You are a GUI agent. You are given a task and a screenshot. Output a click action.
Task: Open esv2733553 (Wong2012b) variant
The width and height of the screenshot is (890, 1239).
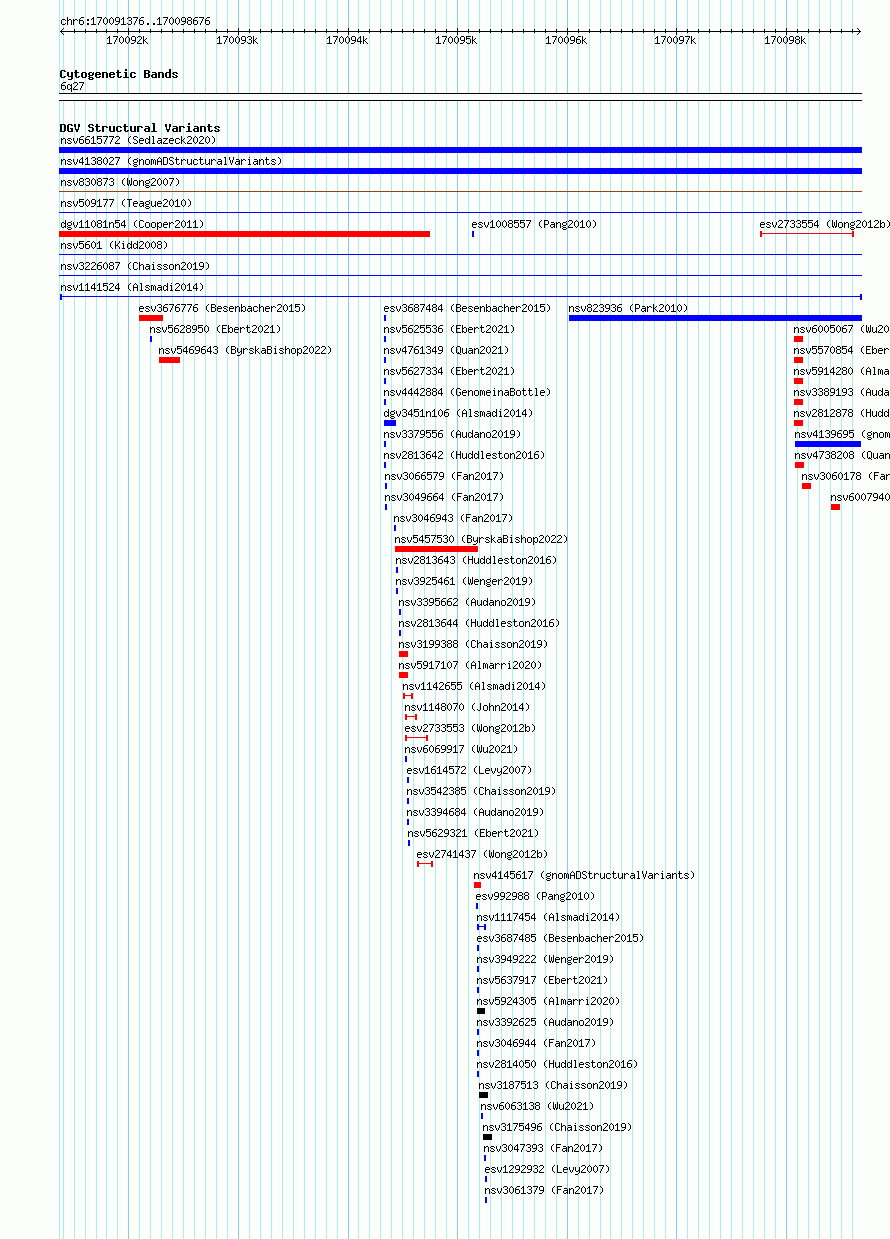pyautogui.click(x=470, y=728)
